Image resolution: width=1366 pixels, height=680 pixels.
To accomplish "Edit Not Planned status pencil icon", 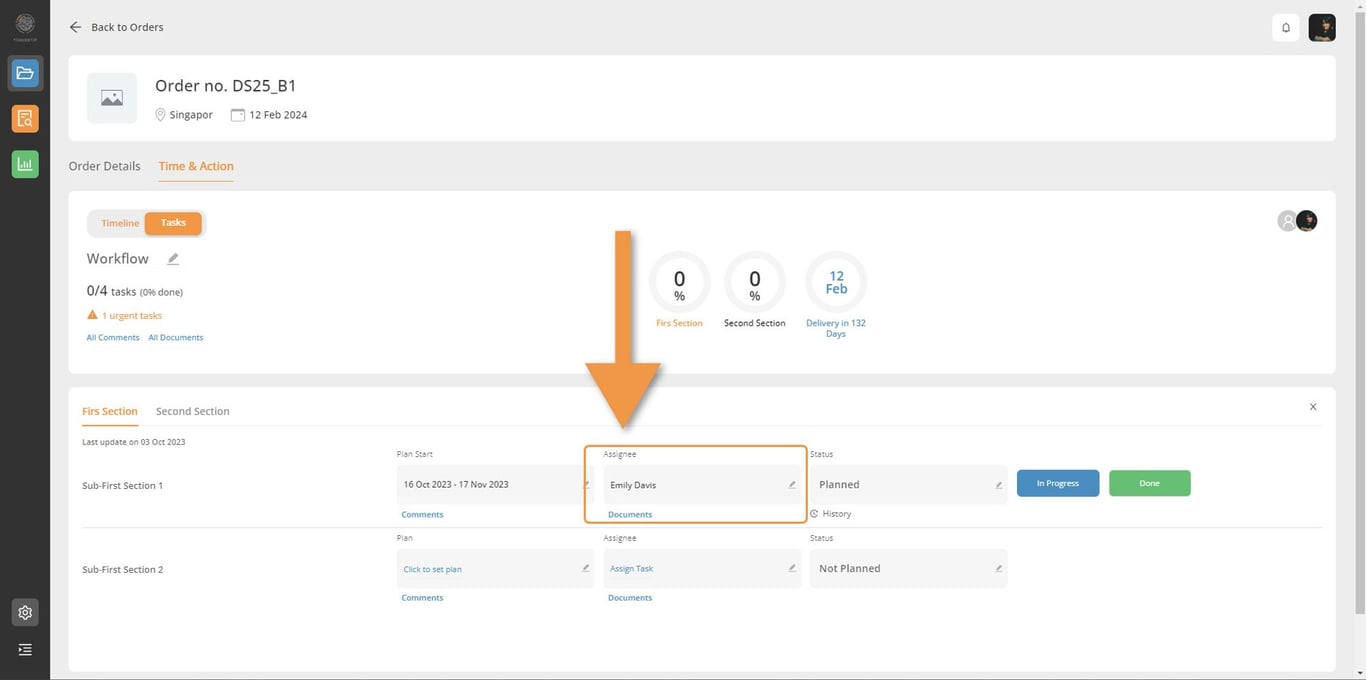I will [998, 568].
